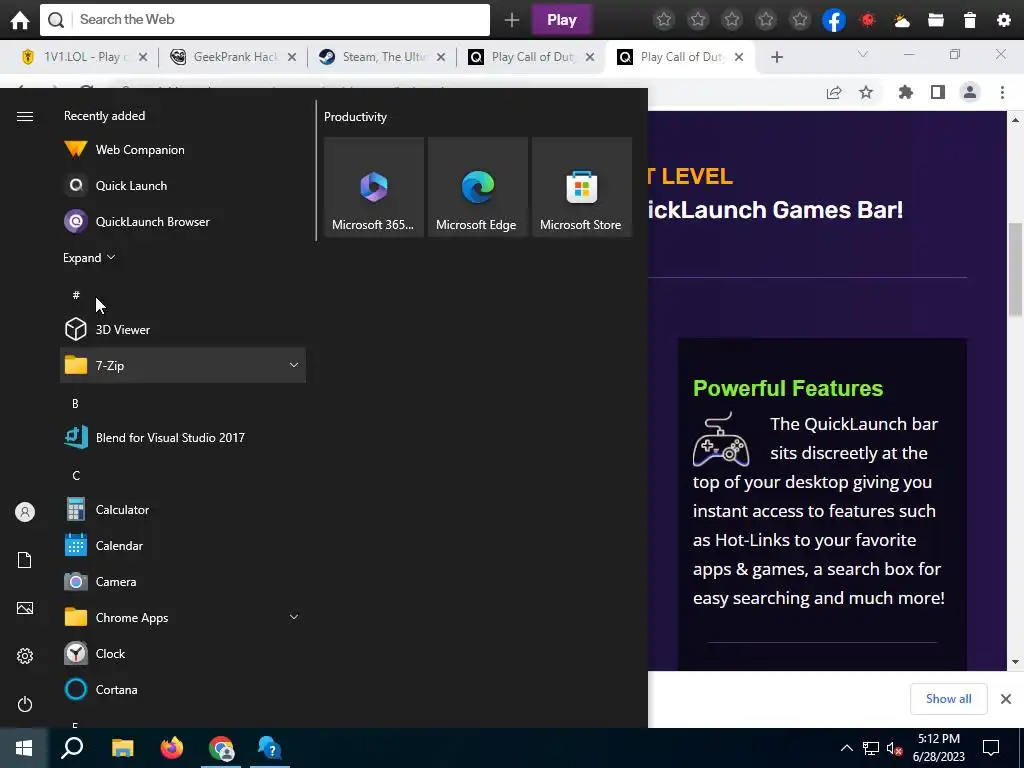Image resolution: width=1024 pixels, height=768 pixels.
Task: Open Web Companion from Recently added
Action: coord(184,150)
